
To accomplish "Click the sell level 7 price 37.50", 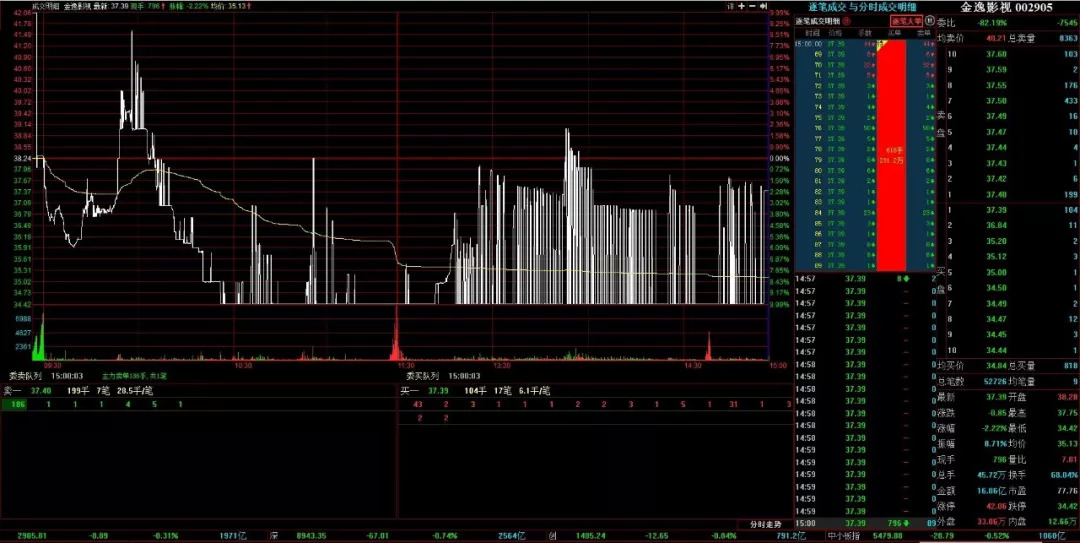I will point(997,101).
